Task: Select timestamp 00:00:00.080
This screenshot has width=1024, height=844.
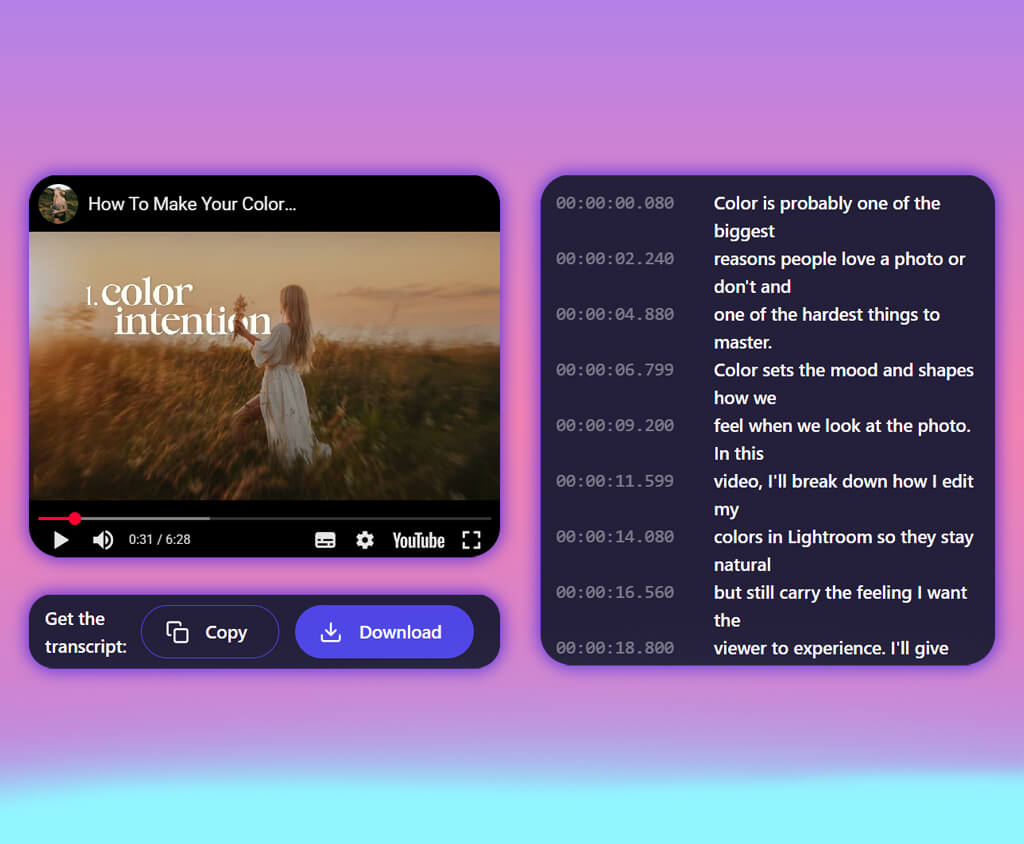Action: [x=615, y=203]
